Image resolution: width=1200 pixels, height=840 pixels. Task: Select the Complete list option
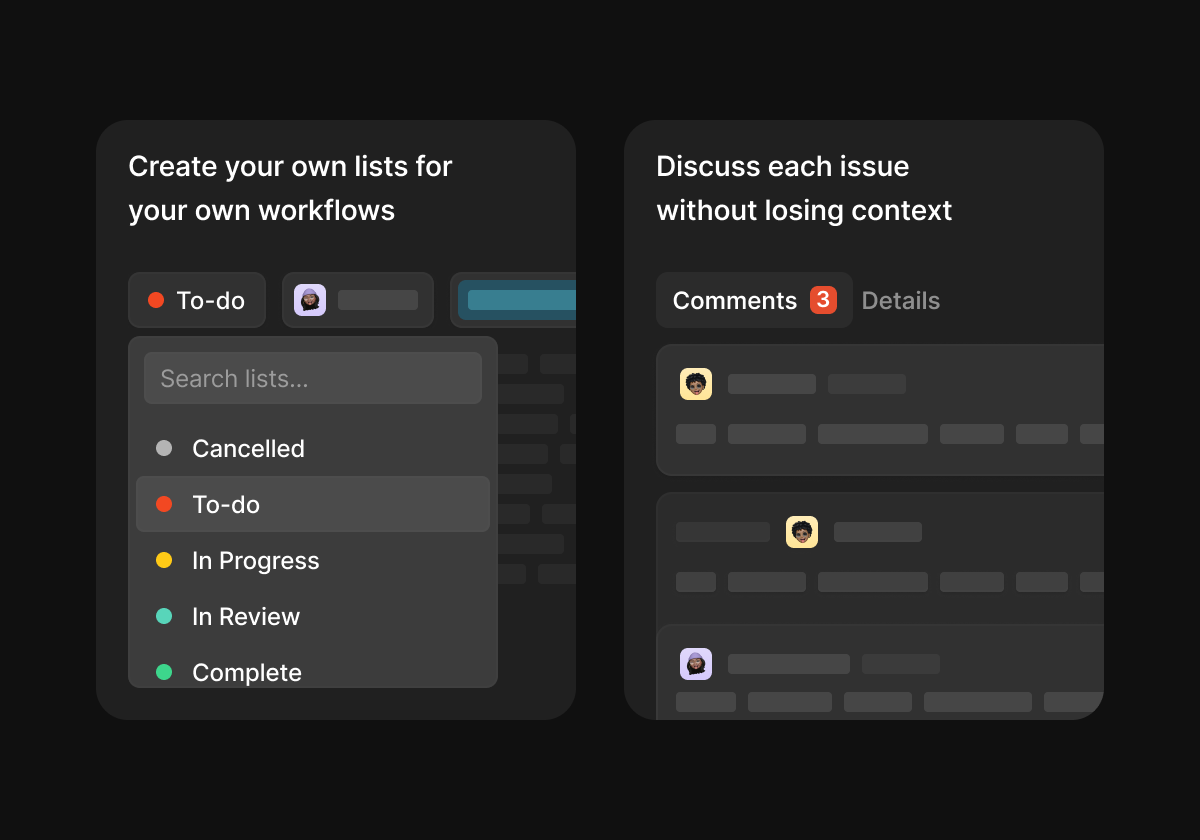click(x=247, y=672)
